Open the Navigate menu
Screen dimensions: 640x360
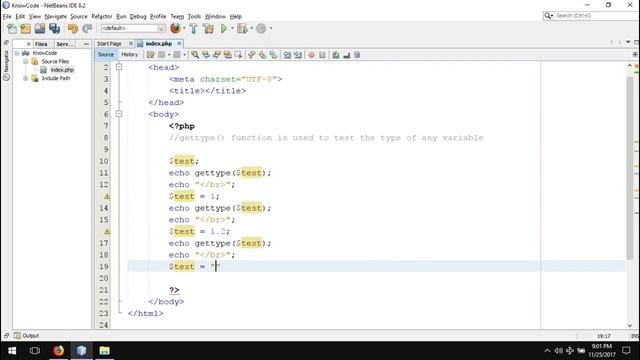pyautogui.click(x=56, y=16)
